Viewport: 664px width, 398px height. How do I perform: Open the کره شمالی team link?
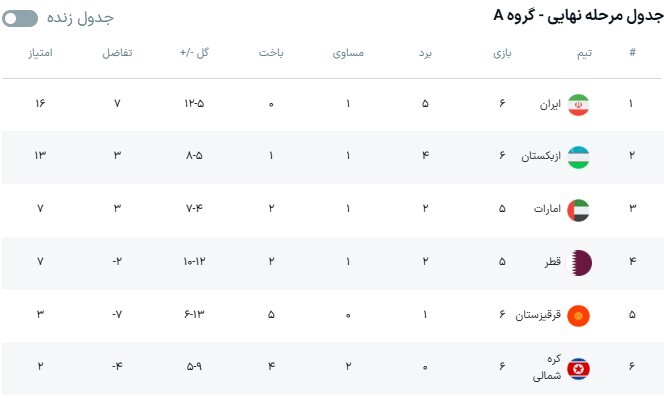547,367
